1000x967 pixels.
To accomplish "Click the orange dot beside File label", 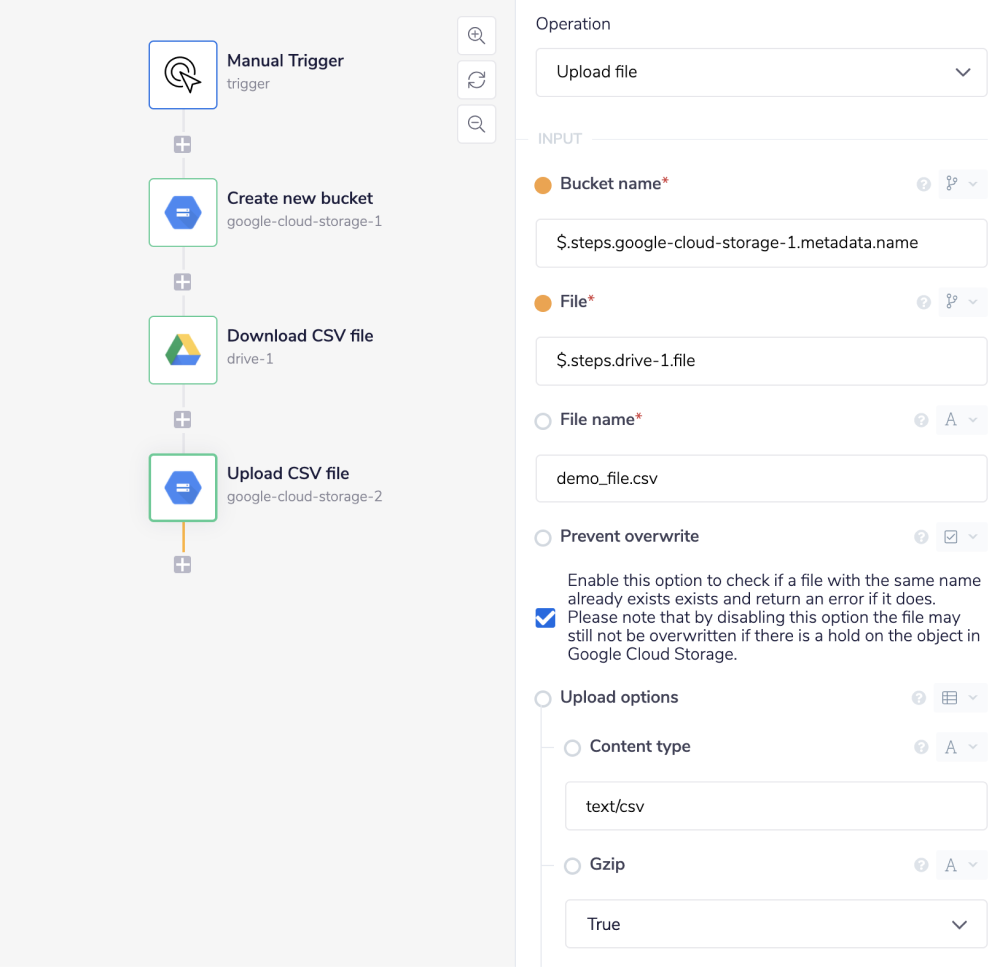I will pyautogui.click(x=543, y=303).
